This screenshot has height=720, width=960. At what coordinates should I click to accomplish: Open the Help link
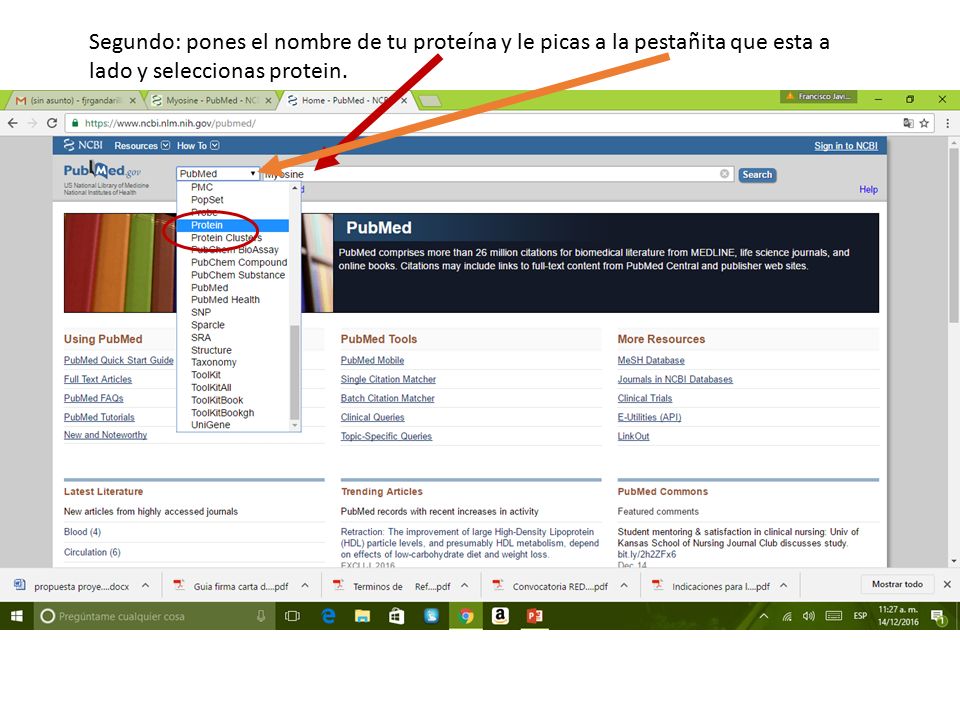868,190
